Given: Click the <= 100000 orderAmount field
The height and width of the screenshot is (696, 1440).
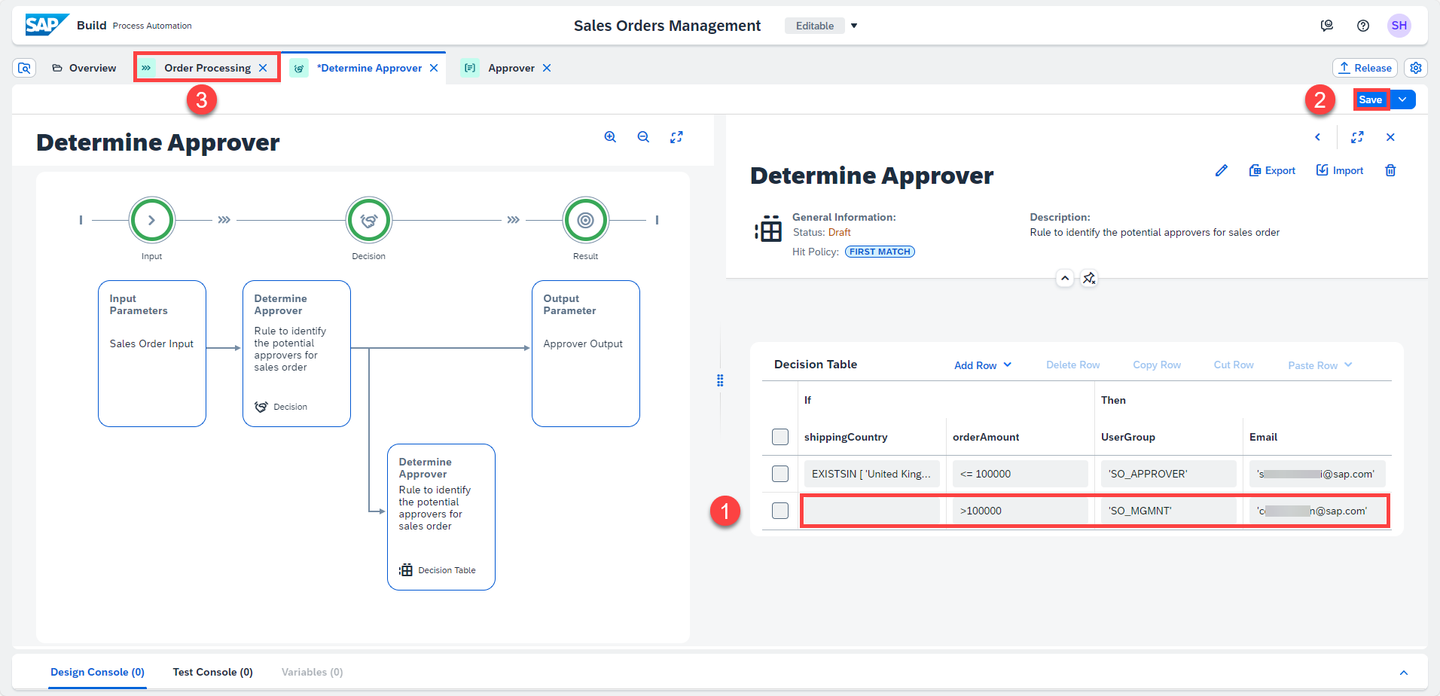Looking at the screenshot, I should (x=1019, y=474).
